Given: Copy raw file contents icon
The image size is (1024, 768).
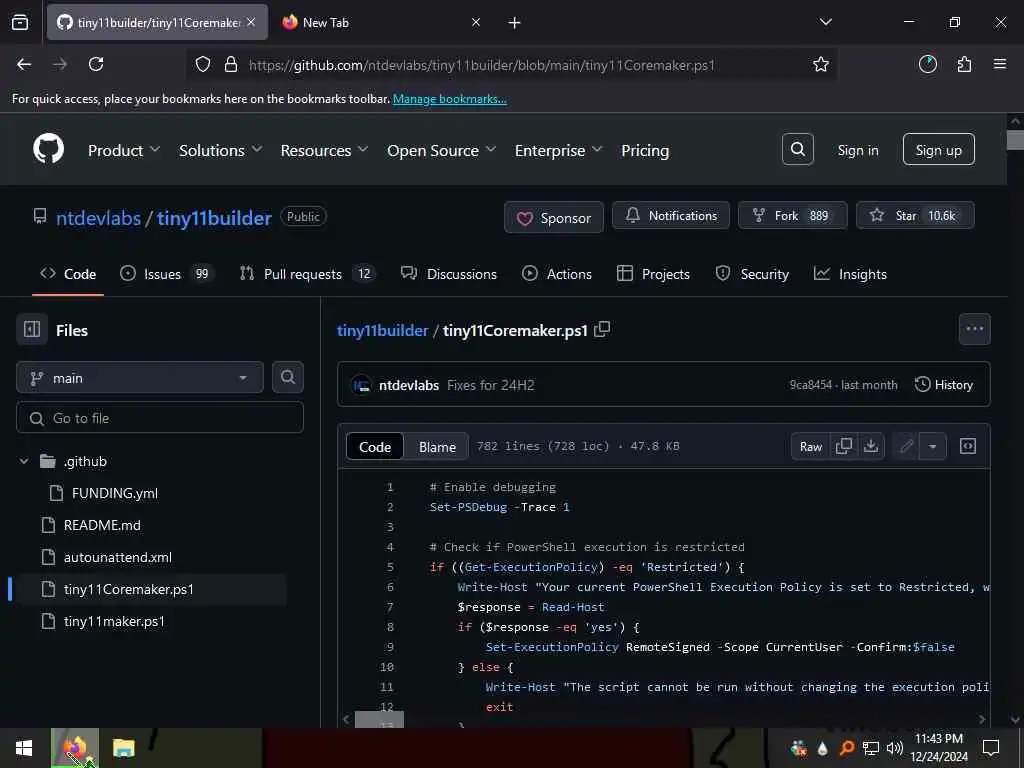Looking at the screenshot, I should pyautogui.click(x=844, y=446).
